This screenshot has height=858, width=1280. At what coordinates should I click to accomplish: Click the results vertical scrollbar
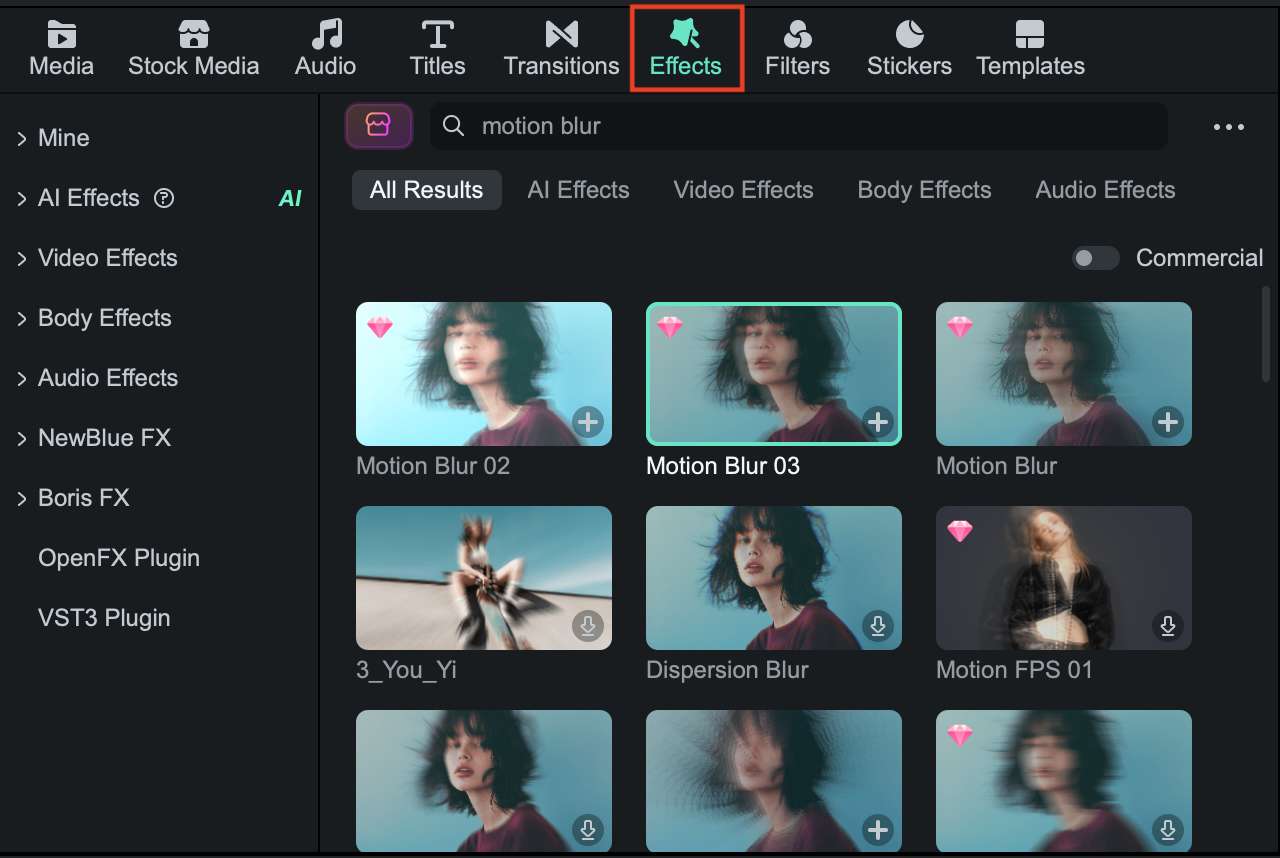tap(1266, 334)
